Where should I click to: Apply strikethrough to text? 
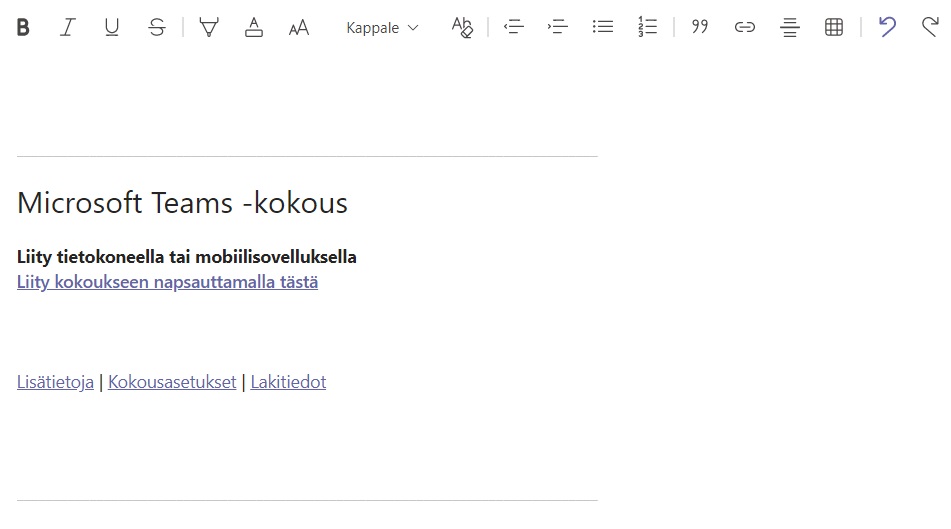(x=157, y=28)
